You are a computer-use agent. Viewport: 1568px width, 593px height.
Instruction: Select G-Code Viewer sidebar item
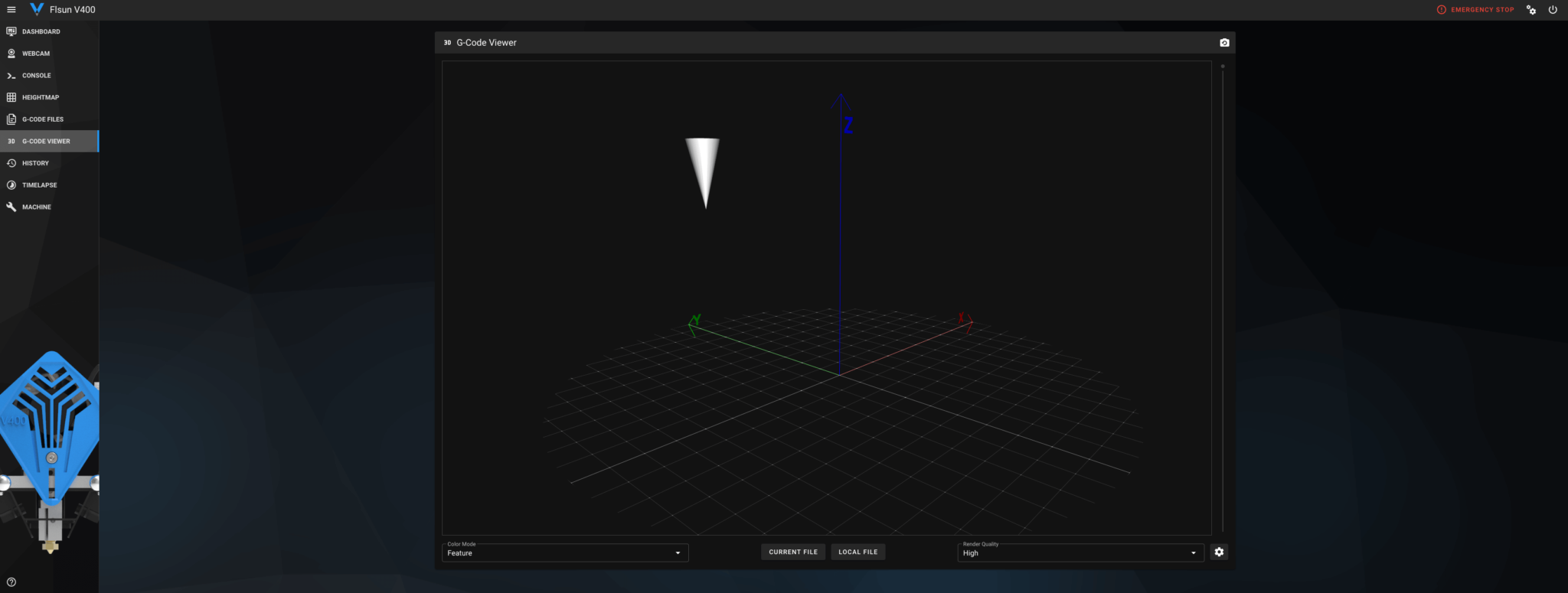pyautogui.click(x=49, y=141)
